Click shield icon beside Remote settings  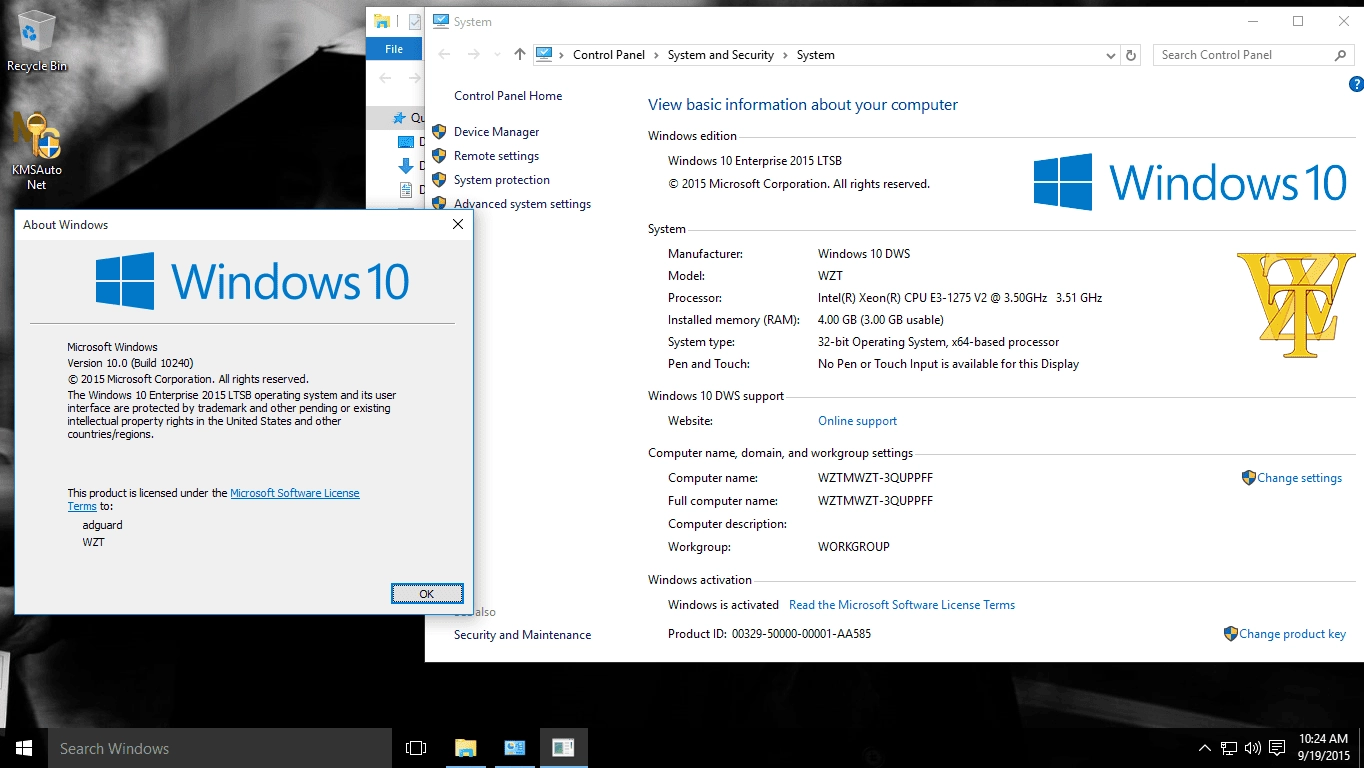coord(439,156)
